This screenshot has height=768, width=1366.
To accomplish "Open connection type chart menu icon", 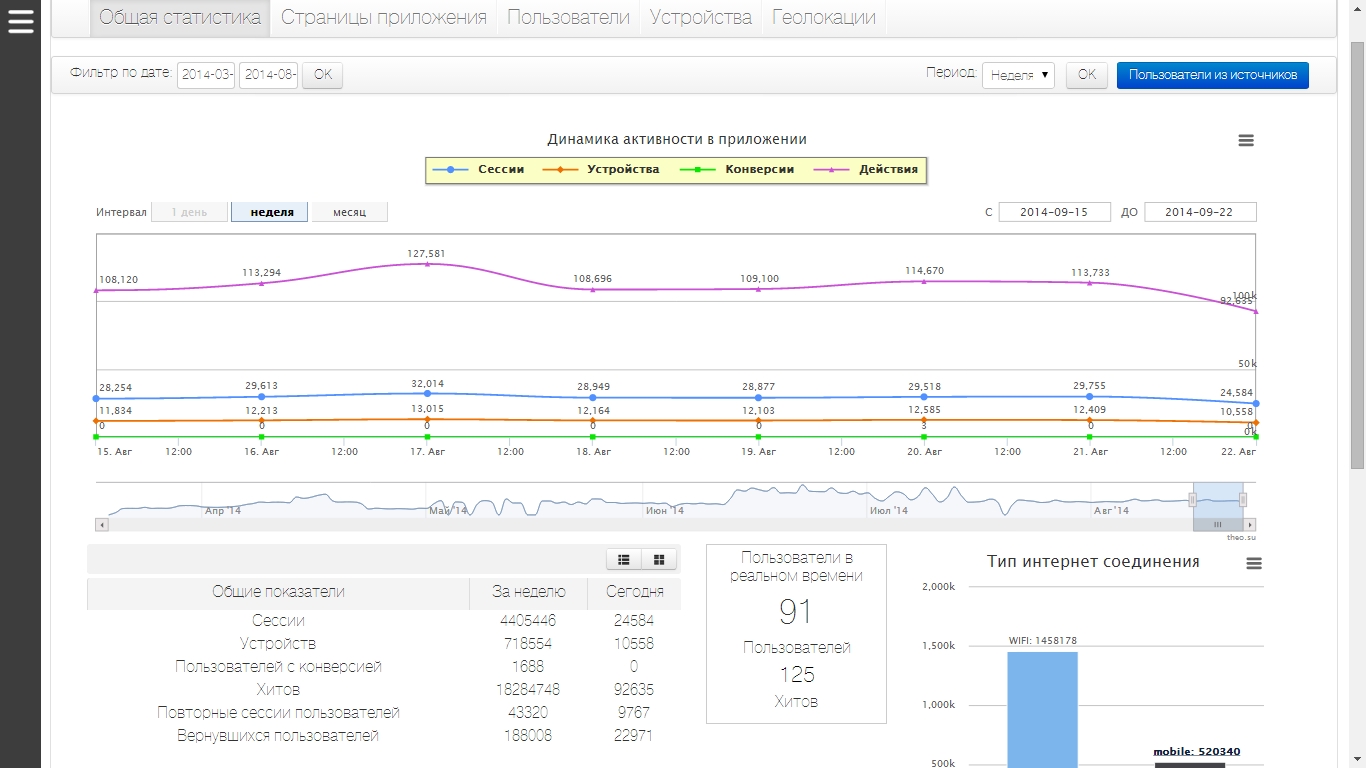I will coord(1254,564).
